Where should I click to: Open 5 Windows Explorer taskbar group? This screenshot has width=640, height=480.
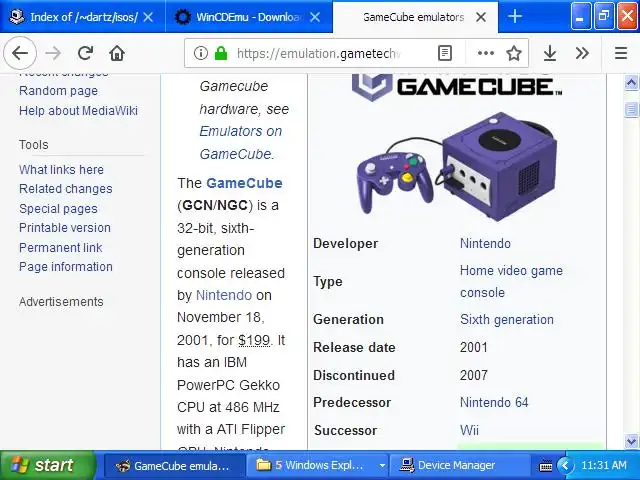pos(317,465)
